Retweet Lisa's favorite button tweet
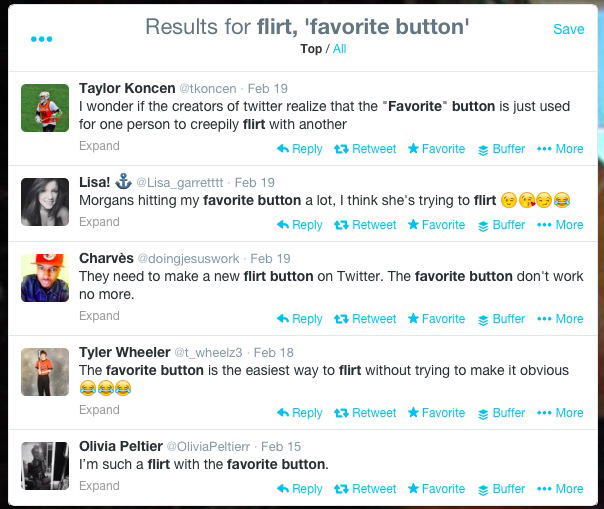The image size is (604, 509). click(365, 225)
